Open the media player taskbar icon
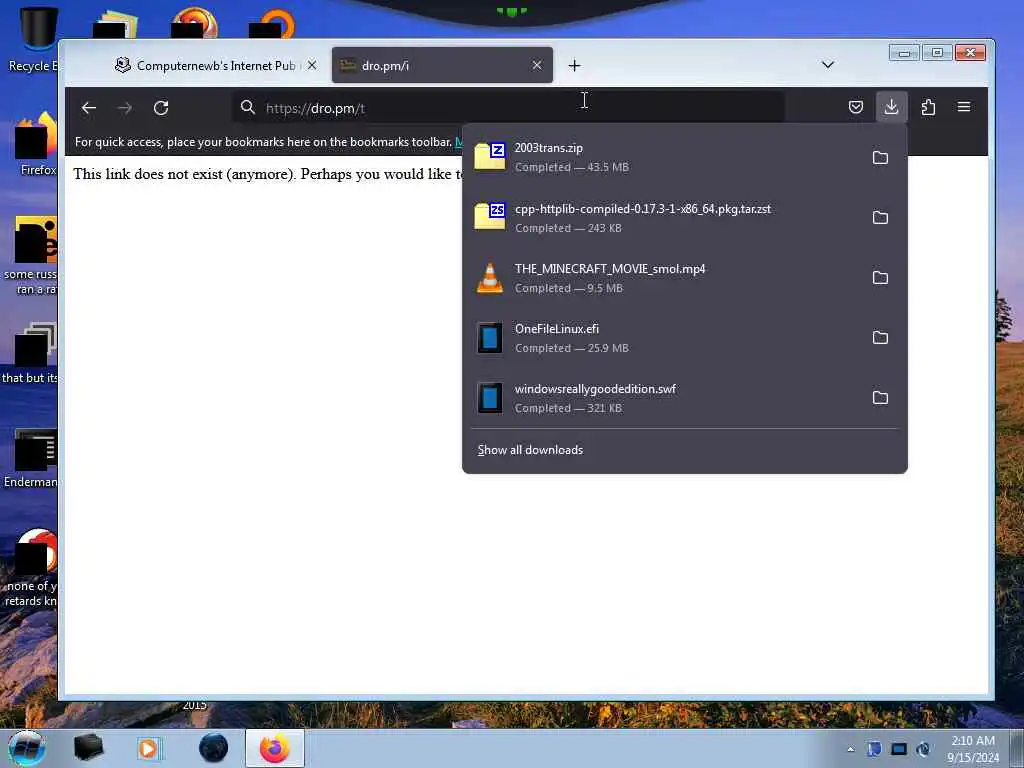The image size is (1024, 768). (148, 748)
